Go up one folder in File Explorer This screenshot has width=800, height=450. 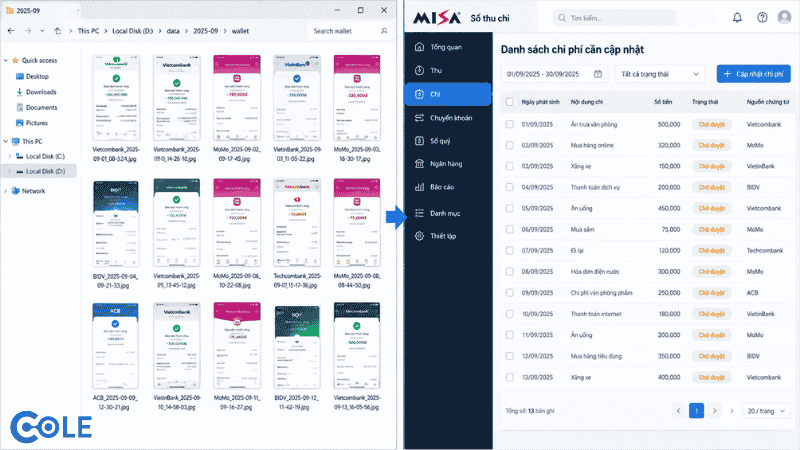pos(58,31)
